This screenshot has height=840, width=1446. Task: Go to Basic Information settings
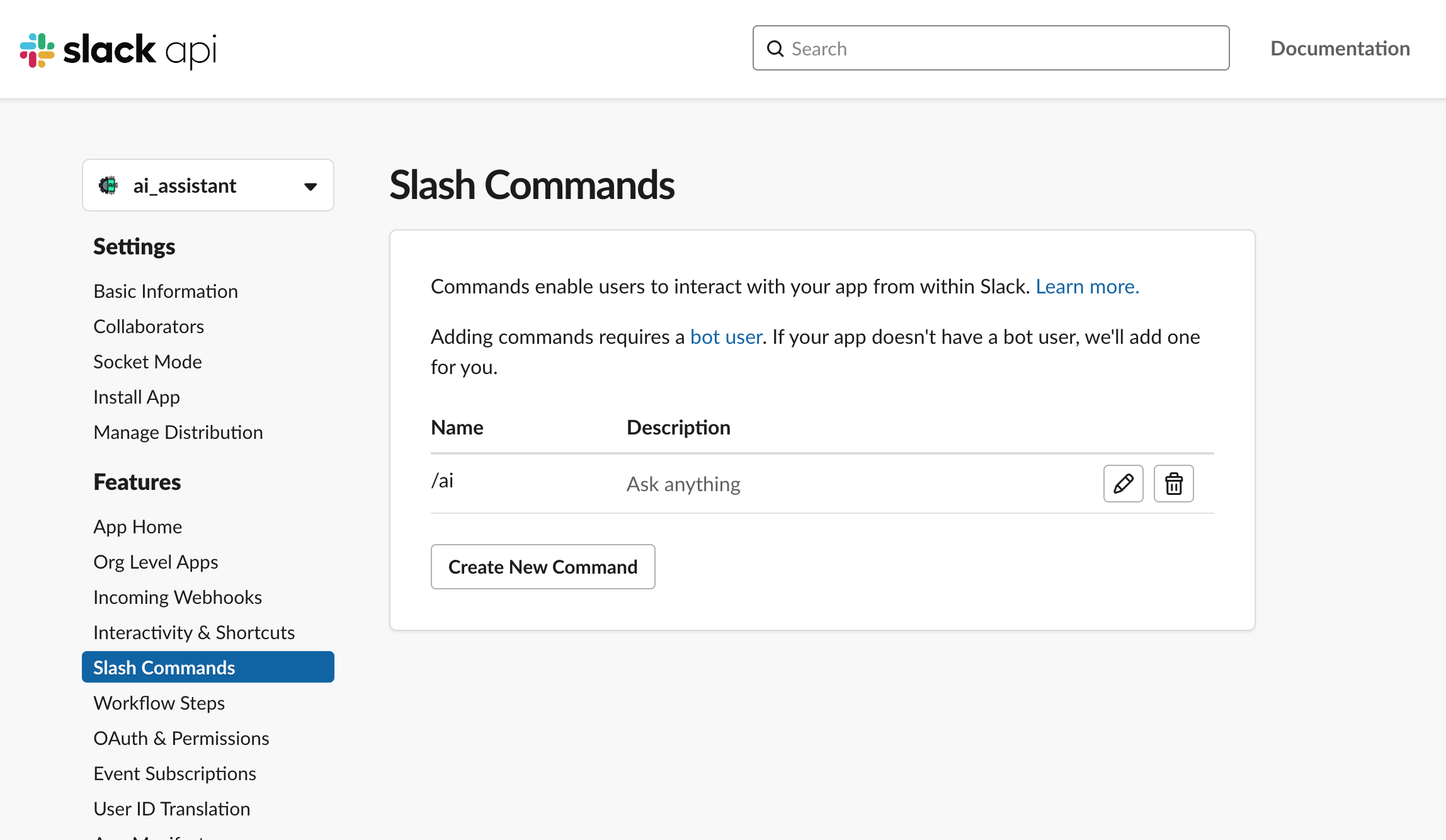point(166,292)
